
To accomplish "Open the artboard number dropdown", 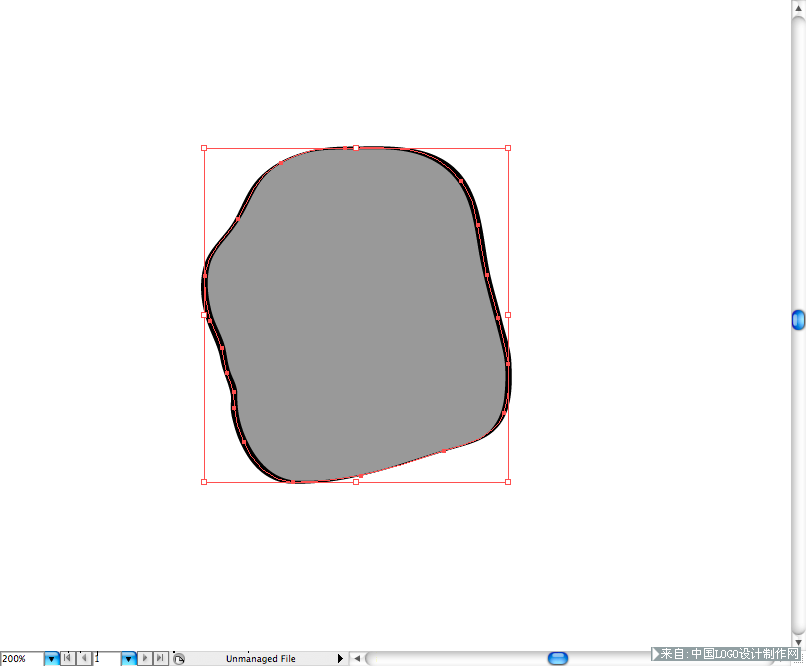I will coord(129,658).
